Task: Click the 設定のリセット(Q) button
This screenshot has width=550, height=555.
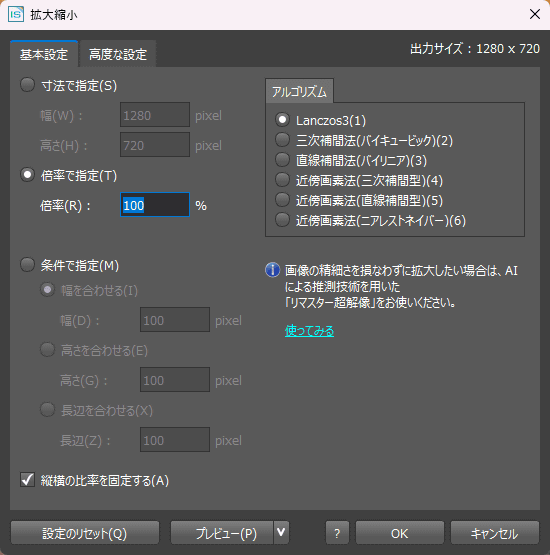Action: click(x=85, y=533)
